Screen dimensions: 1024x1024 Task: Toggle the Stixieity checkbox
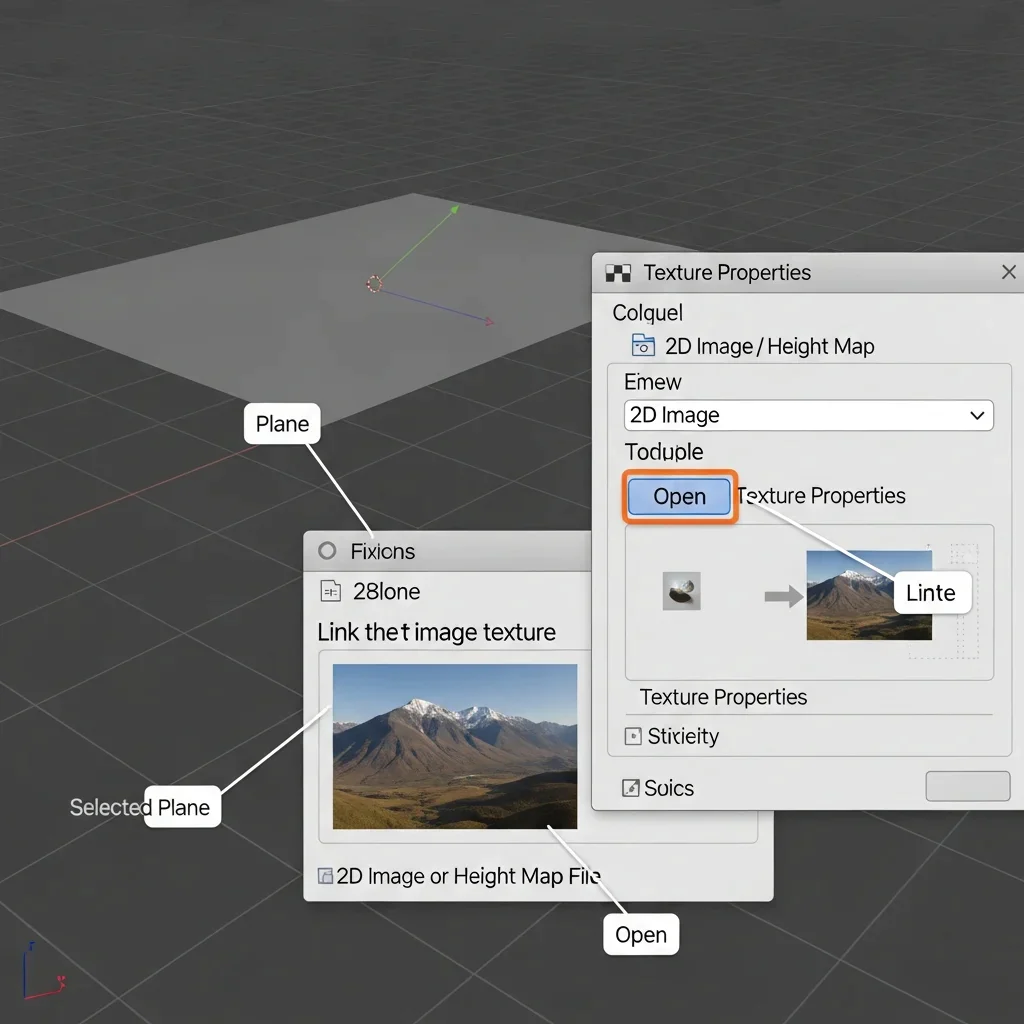(633, 737)
